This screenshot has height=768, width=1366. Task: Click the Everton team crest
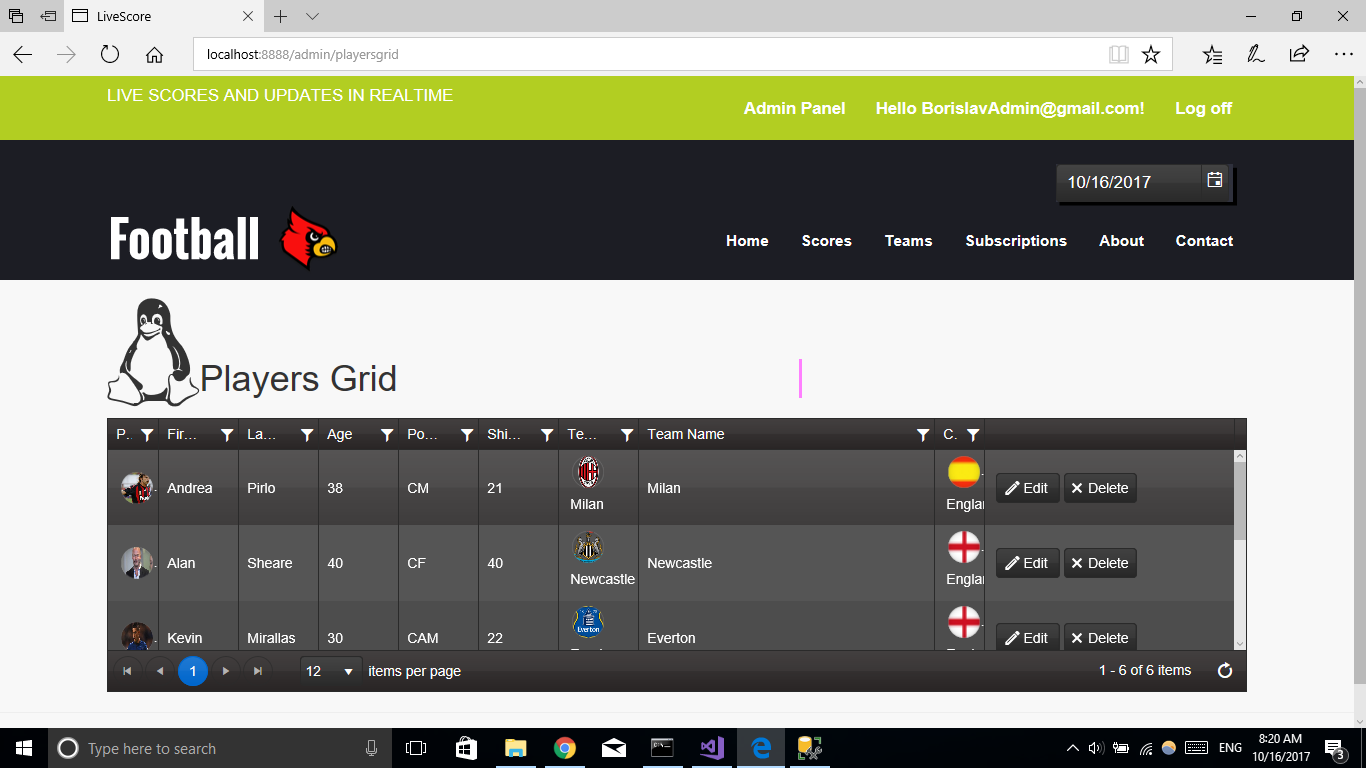pyautogui.click(x=588, y=622)
